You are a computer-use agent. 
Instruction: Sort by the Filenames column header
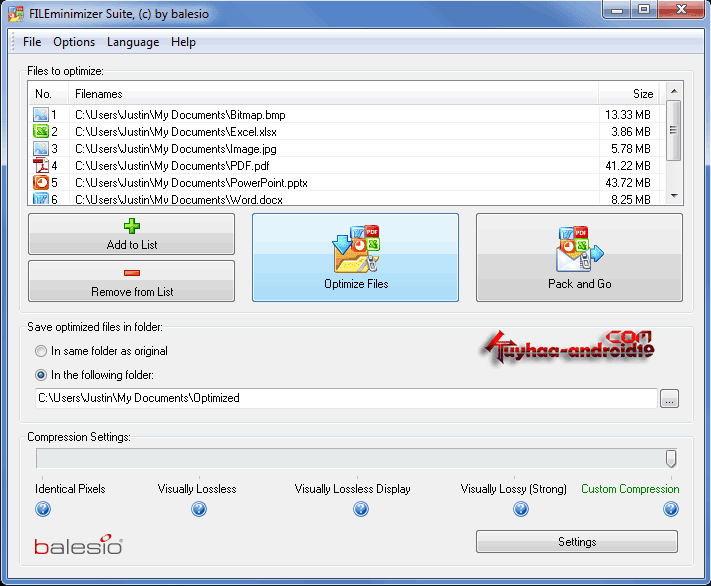(334, 94)
